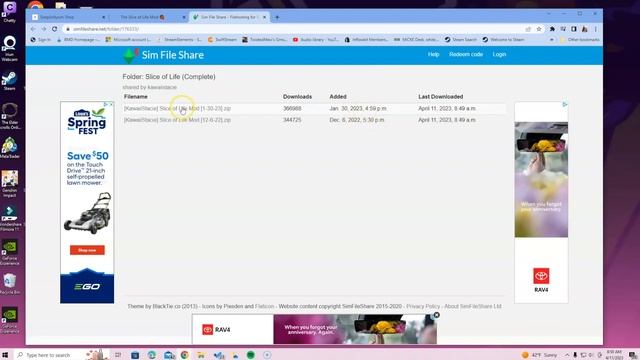The image size is (640, 360).
Task: Go forward in the browser
Action: [44, 29]
